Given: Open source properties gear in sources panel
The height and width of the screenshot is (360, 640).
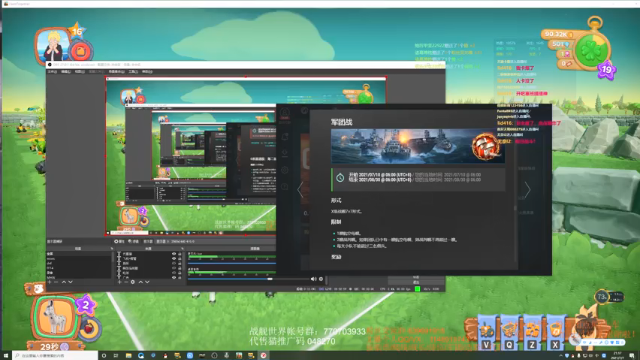Looking at the screenshot, I should pyautogui.click(x=133, y=282).
